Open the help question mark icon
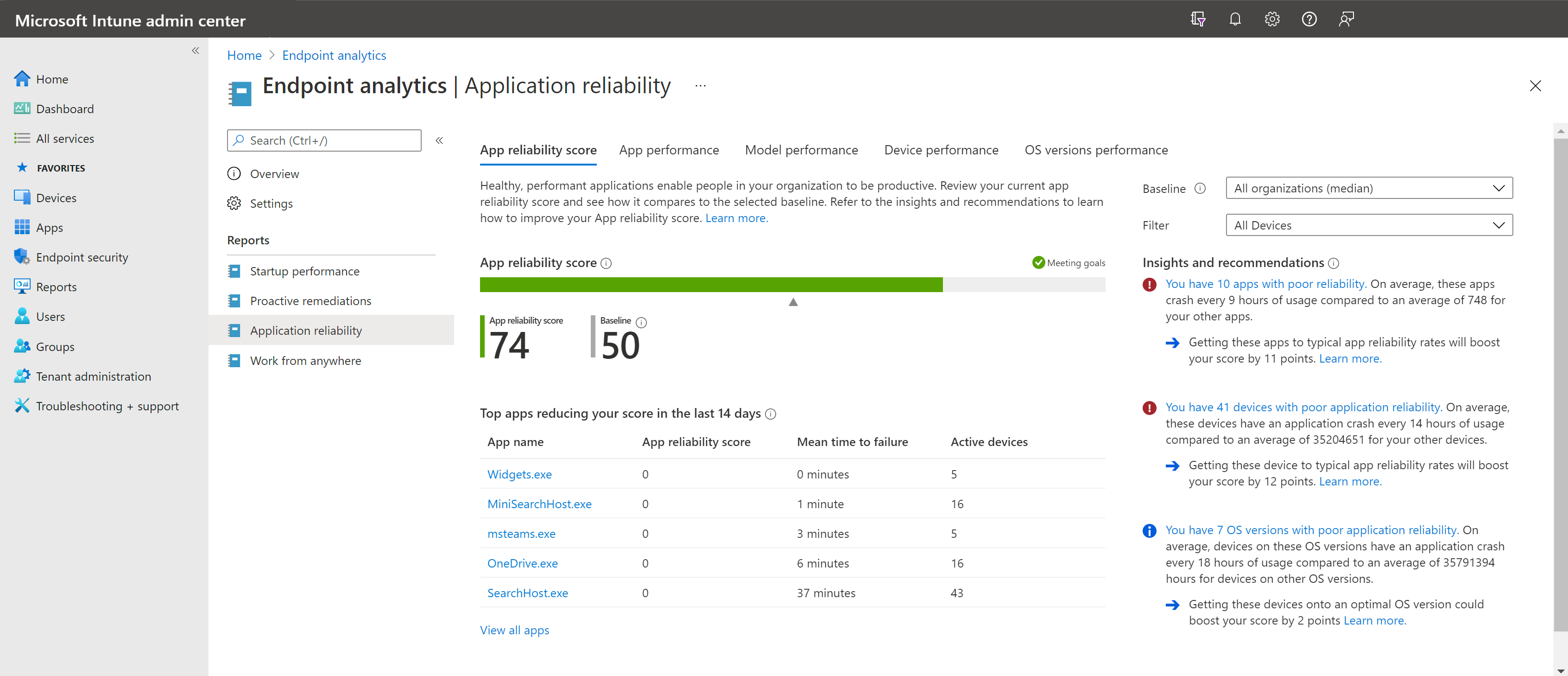 pos(1309,19)
